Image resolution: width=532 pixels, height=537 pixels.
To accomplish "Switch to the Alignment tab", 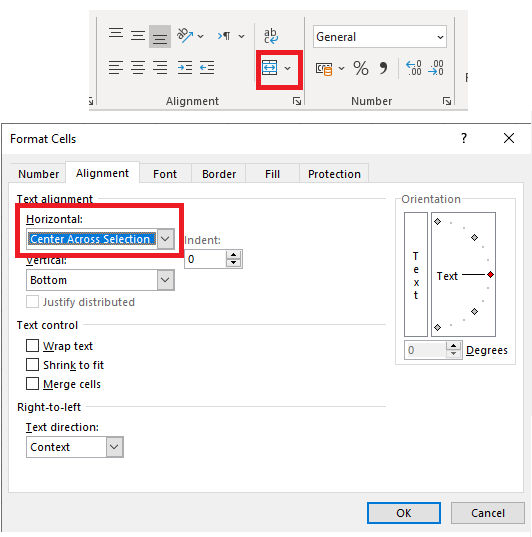I will [x=102, y=173].
